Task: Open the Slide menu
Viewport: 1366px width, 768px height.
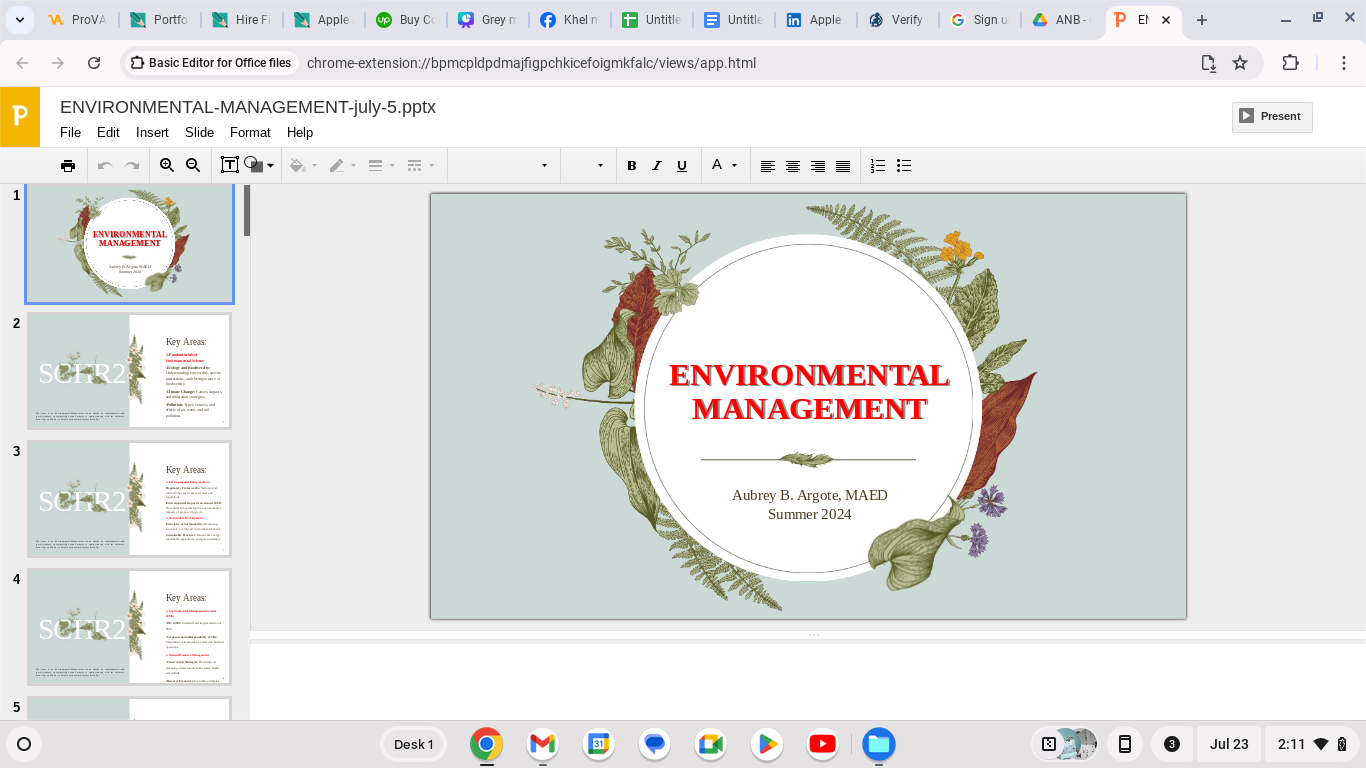Action: pos(199,132)
